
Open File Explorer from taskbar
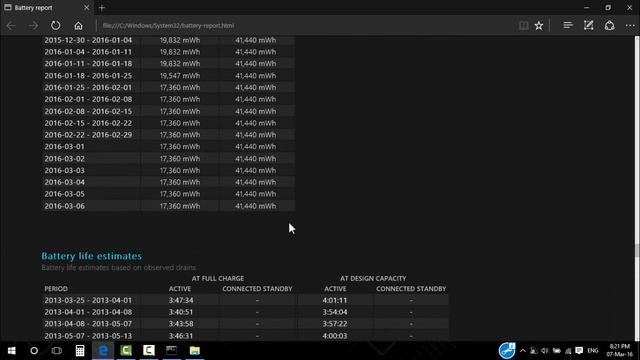[195, 351]
